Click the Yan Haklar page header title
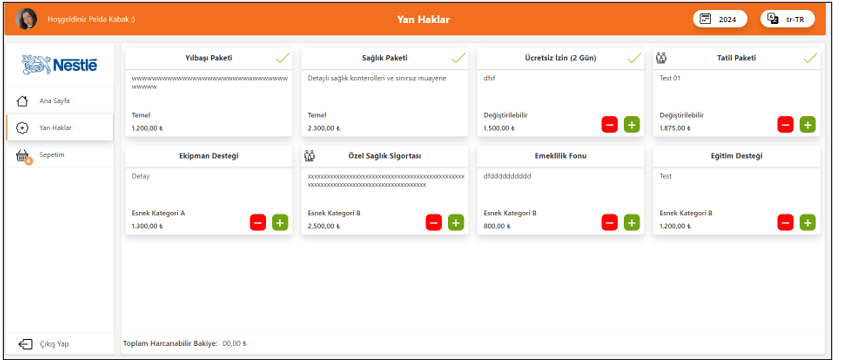 pos(423,19)
